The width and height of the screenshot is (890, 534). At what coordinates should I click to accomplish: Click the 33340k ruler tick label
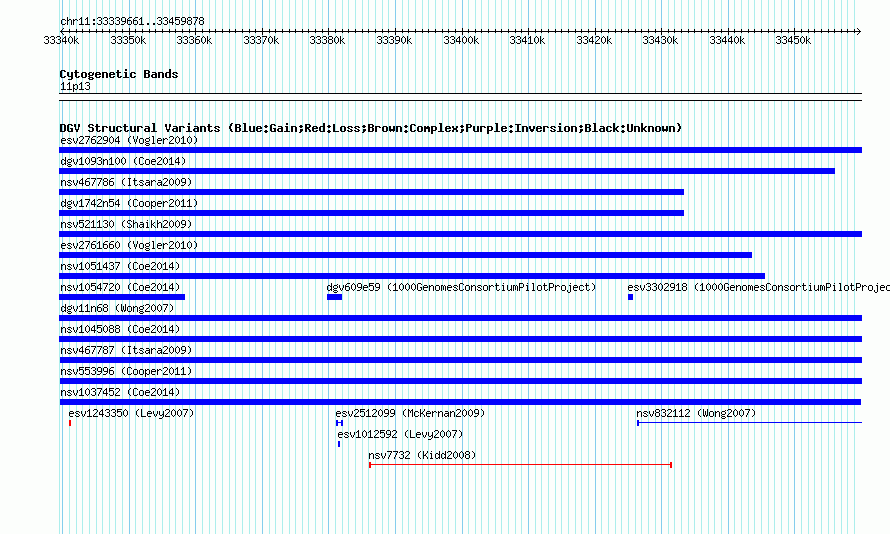click(x=61, y=40)
